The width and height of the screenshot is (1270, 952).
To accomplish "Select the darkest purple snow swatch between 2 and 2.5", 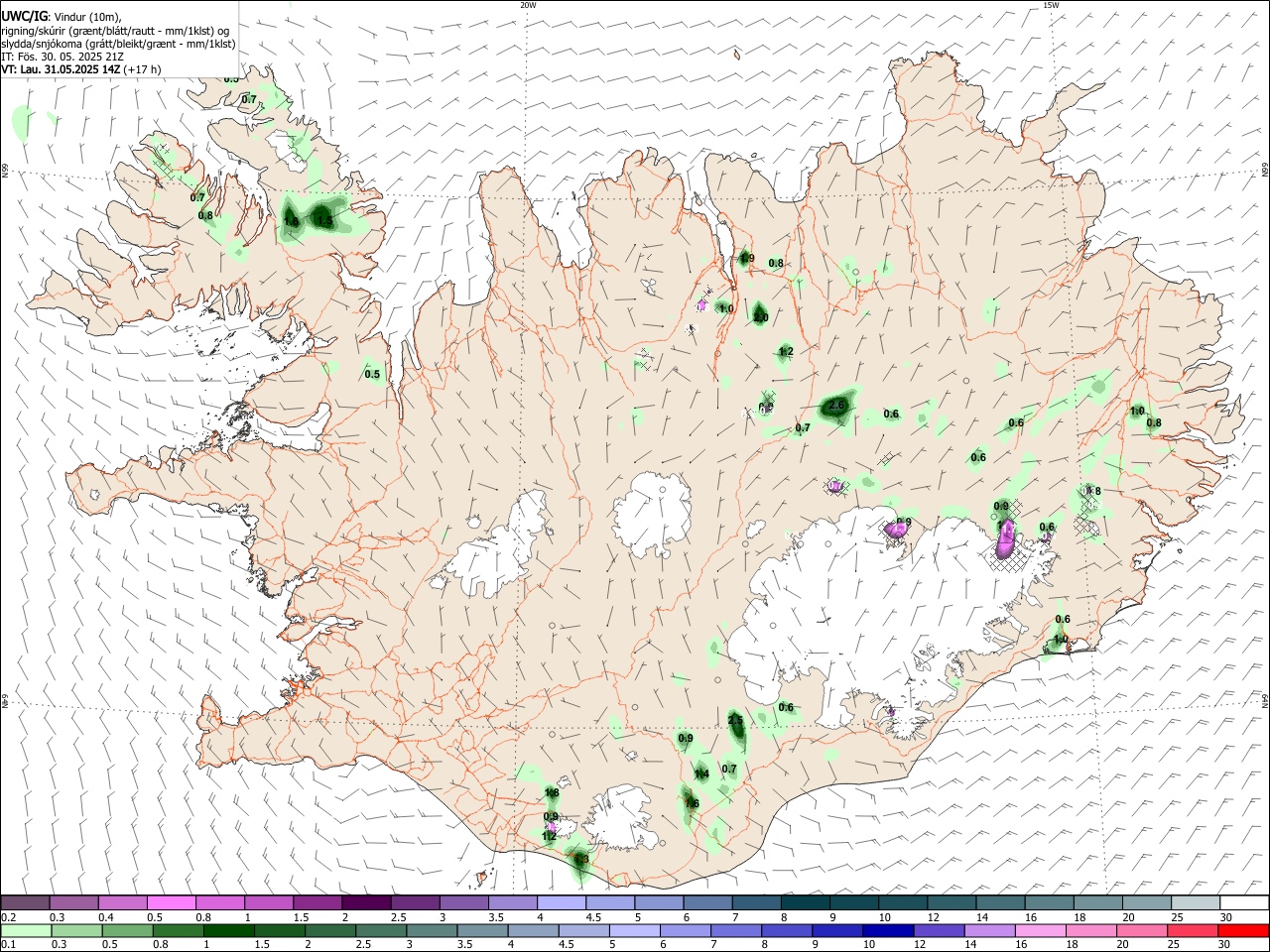I will (x=366, y=902).
